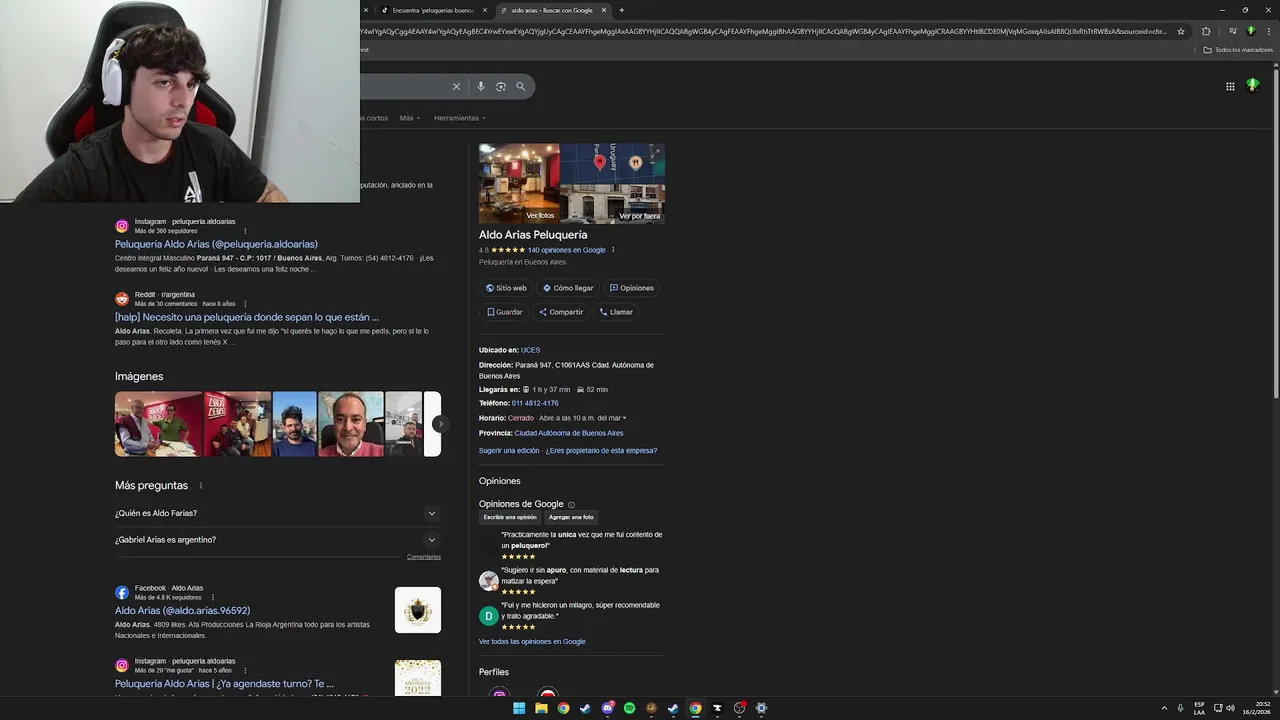The height and width of the screenshot is (720, 1280).
Task: Open 'Ciudad Autónoma de Buenos Aires' province link
Action: 569,433
